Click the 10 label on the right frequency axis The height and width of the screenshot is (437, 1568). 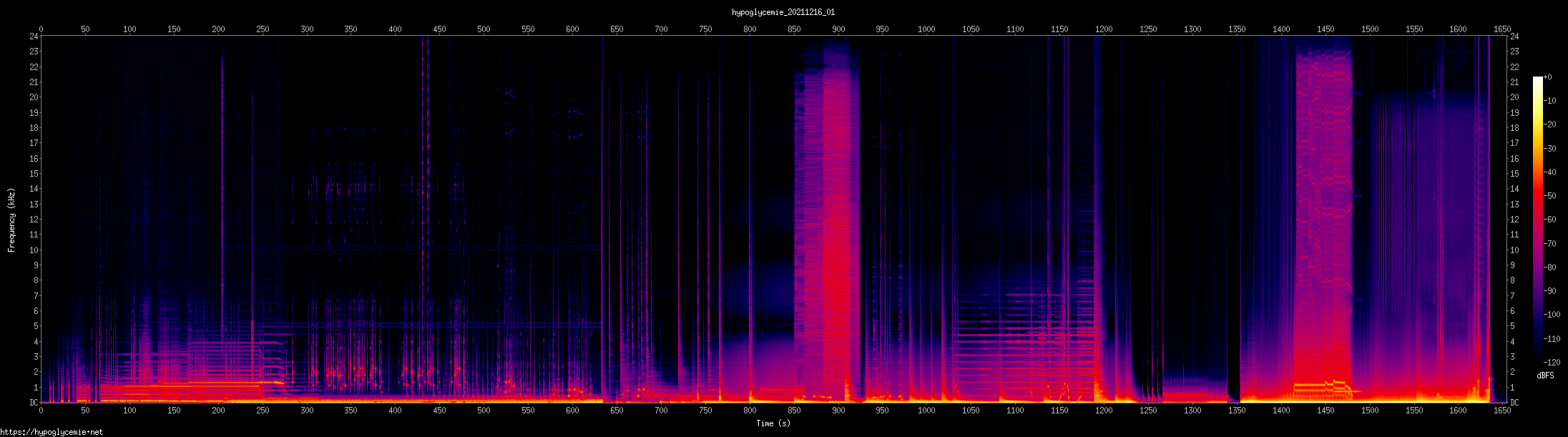tap(1514, 250)
